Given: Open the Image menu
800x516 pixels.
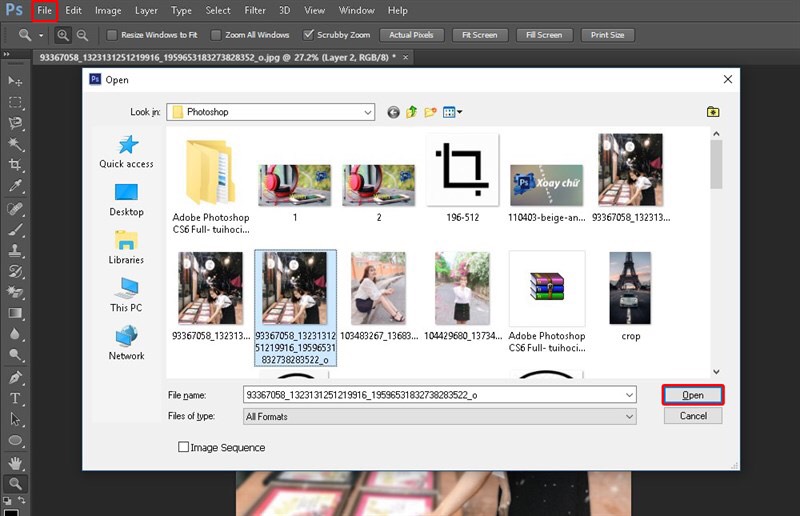Looking at the screenshot, I should [108, 11].
